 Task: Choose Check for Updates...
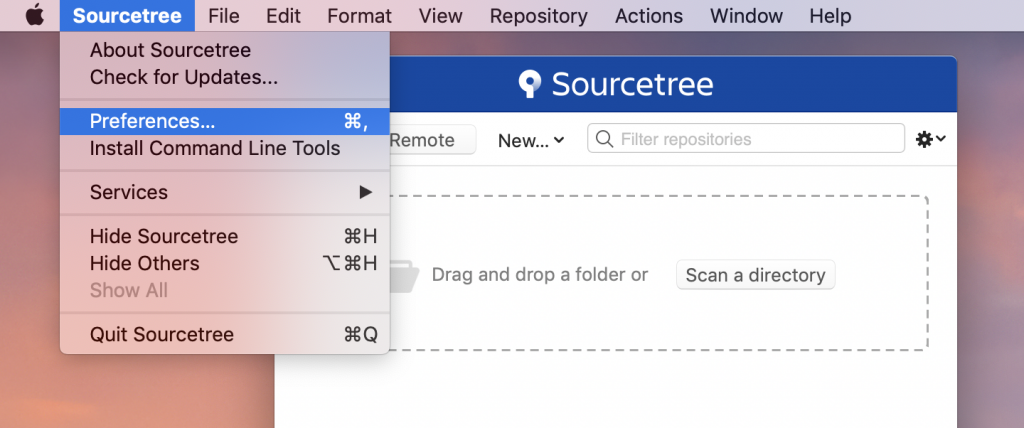[x=225, y=77]
